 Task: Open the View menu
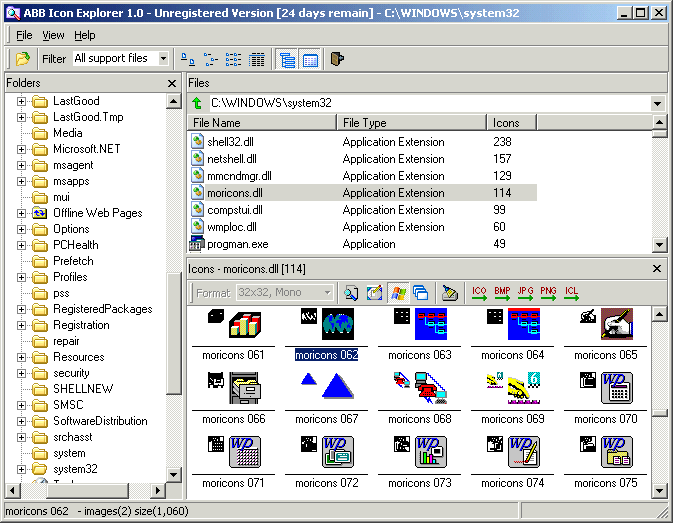pyautogui.click(x=53, y=35)
